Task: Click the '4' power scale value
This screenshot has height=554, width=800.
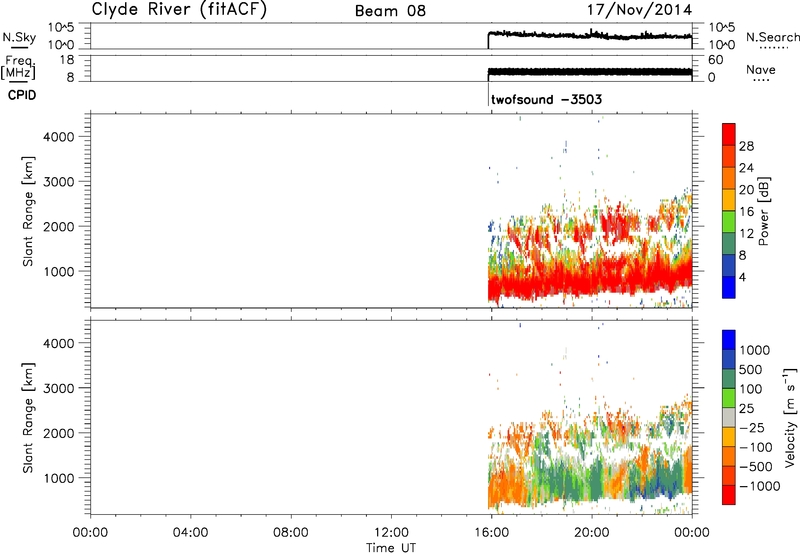Action: point(742,278)
